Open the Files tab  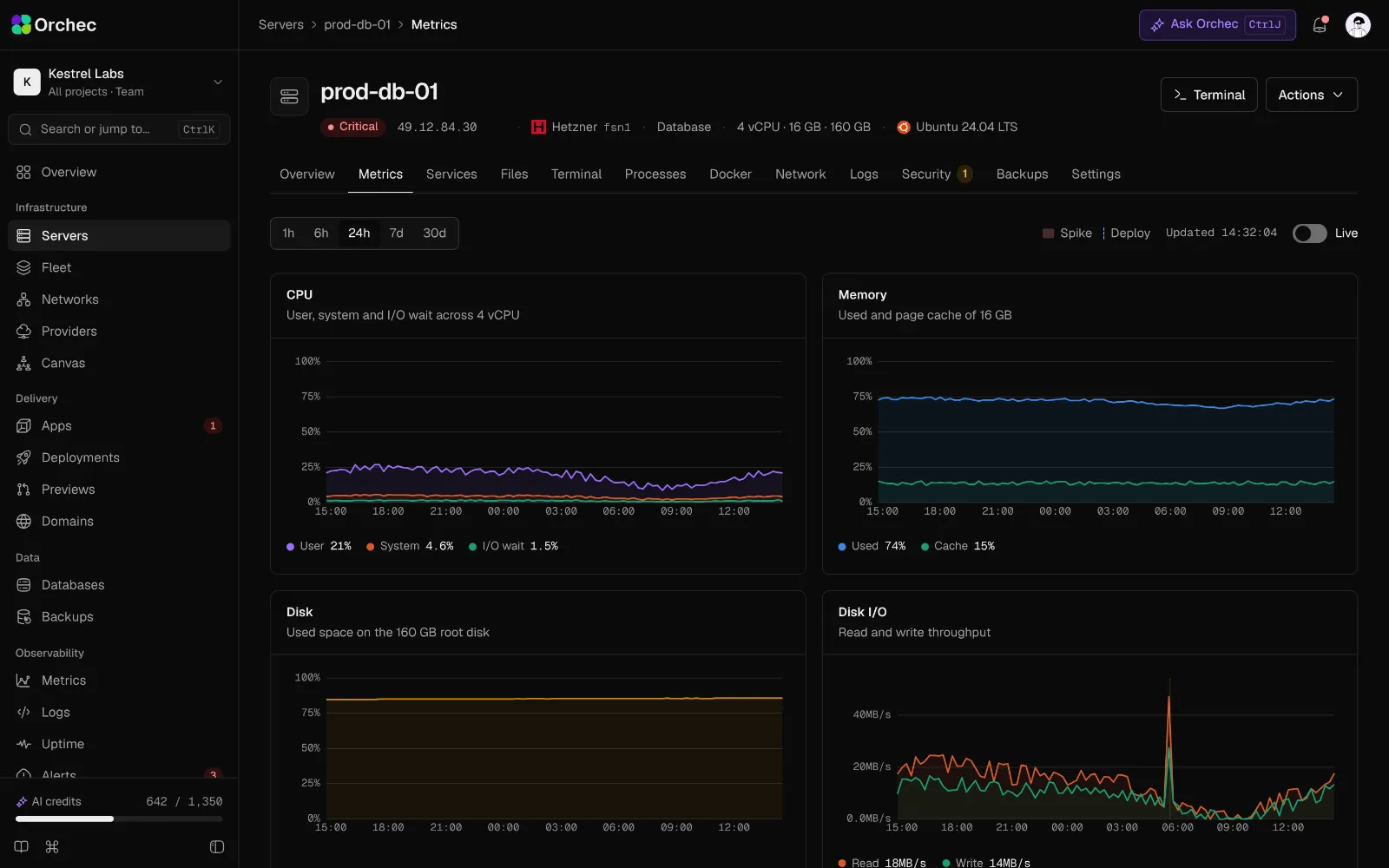pos(514,174)
